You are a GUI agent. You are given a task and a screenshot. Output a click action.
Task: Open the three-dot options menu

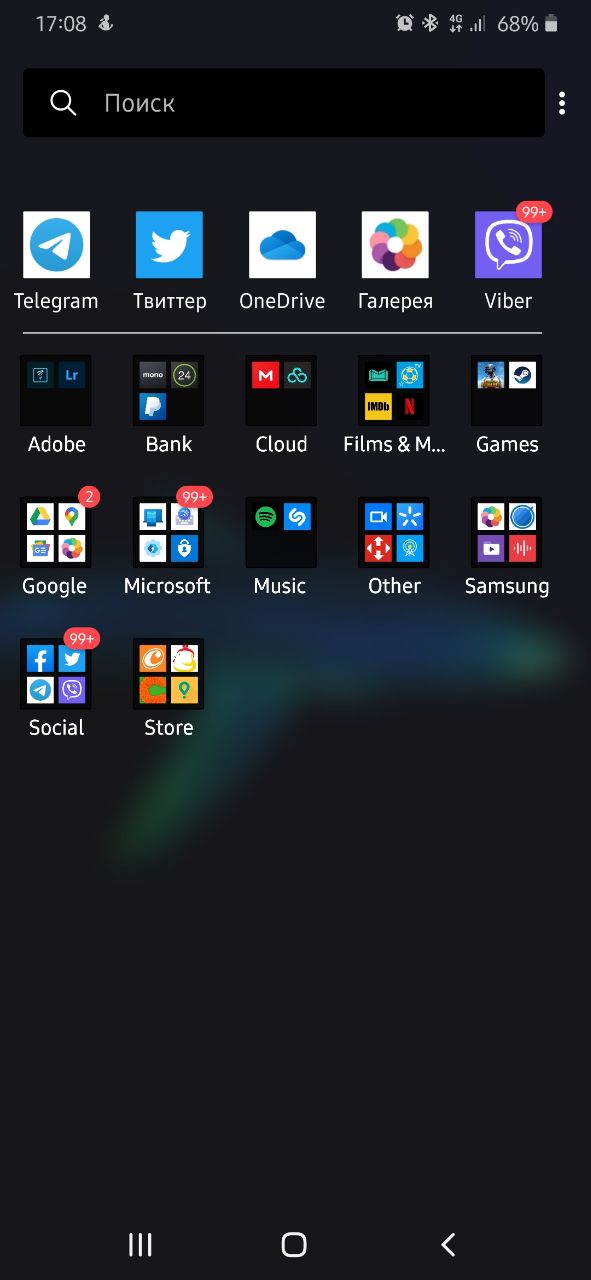pos(562,103)
